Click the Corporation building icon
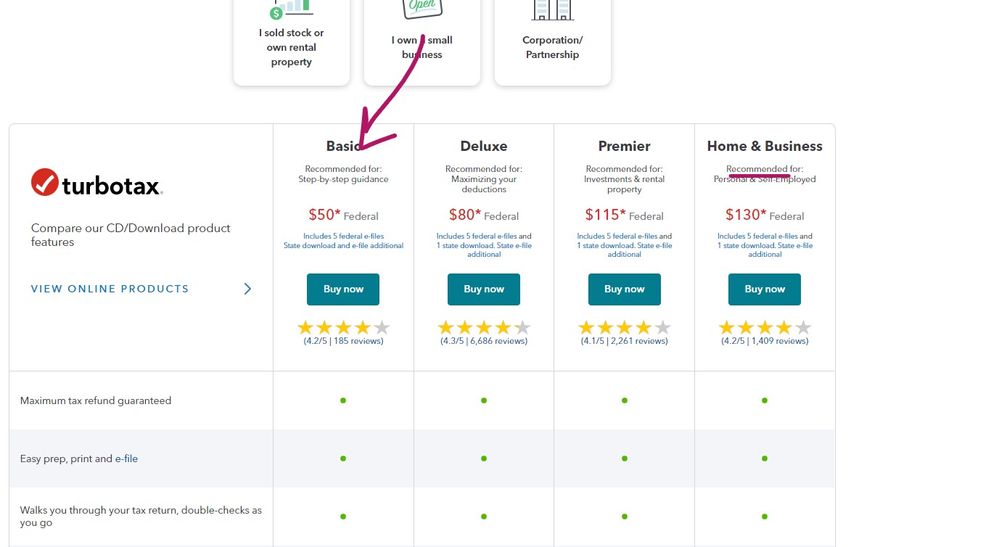Screen dimensions: 999x547 tap(552, 10)
